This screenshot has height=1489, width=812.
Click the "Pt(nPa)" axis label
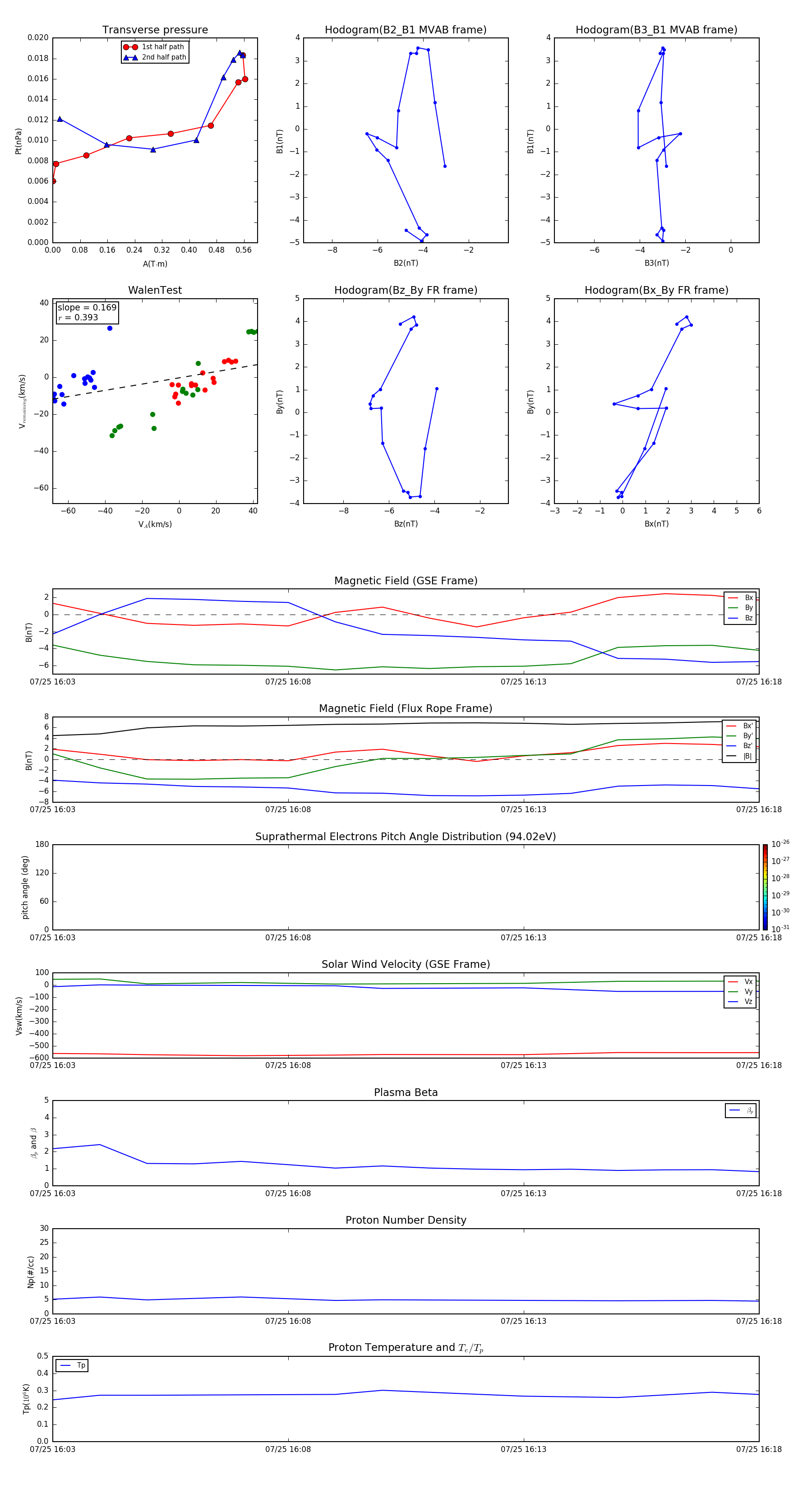click(x=18, y=140)
